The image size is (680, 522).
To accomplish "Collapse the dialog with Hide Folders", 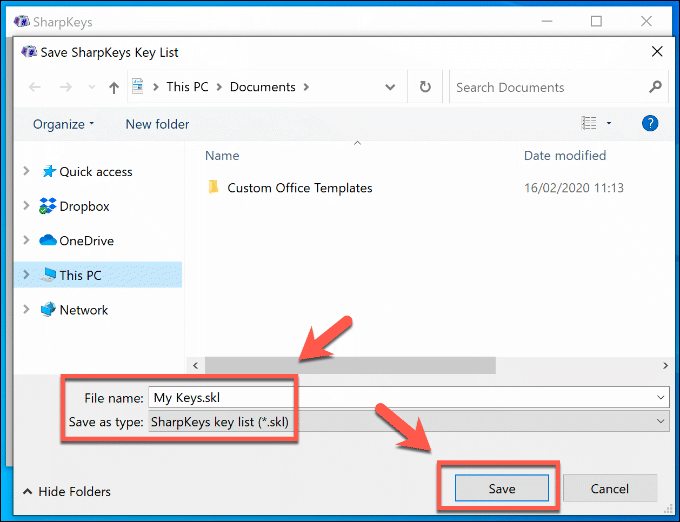I will 66,492.
